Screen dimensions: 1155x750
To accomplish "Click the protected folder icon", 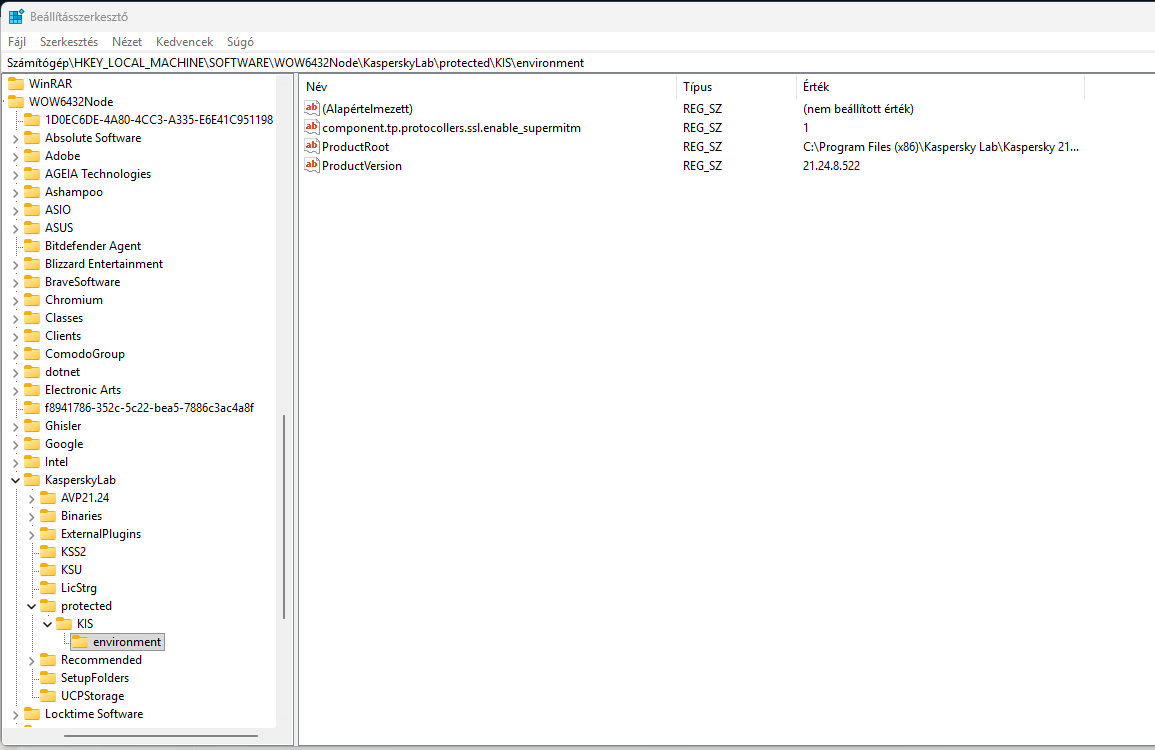I will coord(48,606).
